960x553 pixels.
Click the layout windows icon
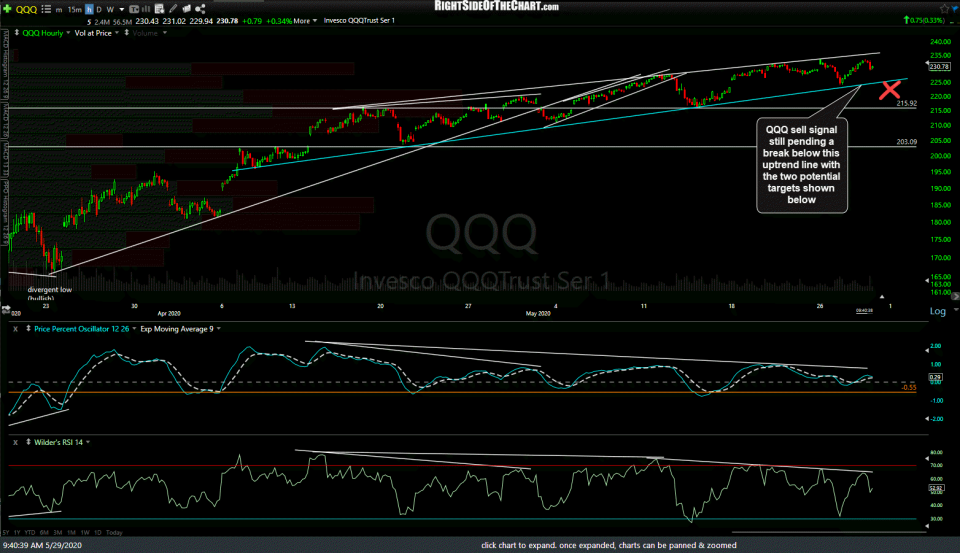(x=186, y=9)
